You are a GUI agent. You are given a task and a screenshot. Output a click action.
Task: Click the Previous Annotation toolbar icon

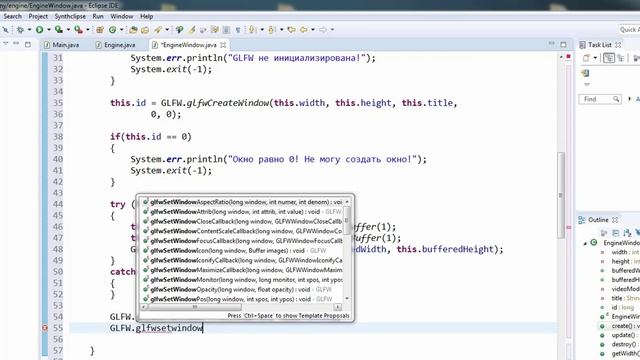(271, 29)
